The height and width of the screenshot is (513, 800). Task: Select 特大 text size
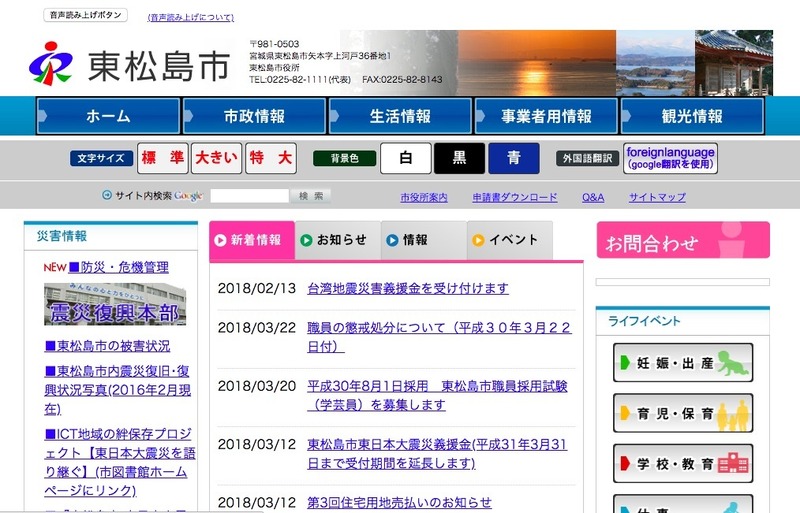(271, 158)
